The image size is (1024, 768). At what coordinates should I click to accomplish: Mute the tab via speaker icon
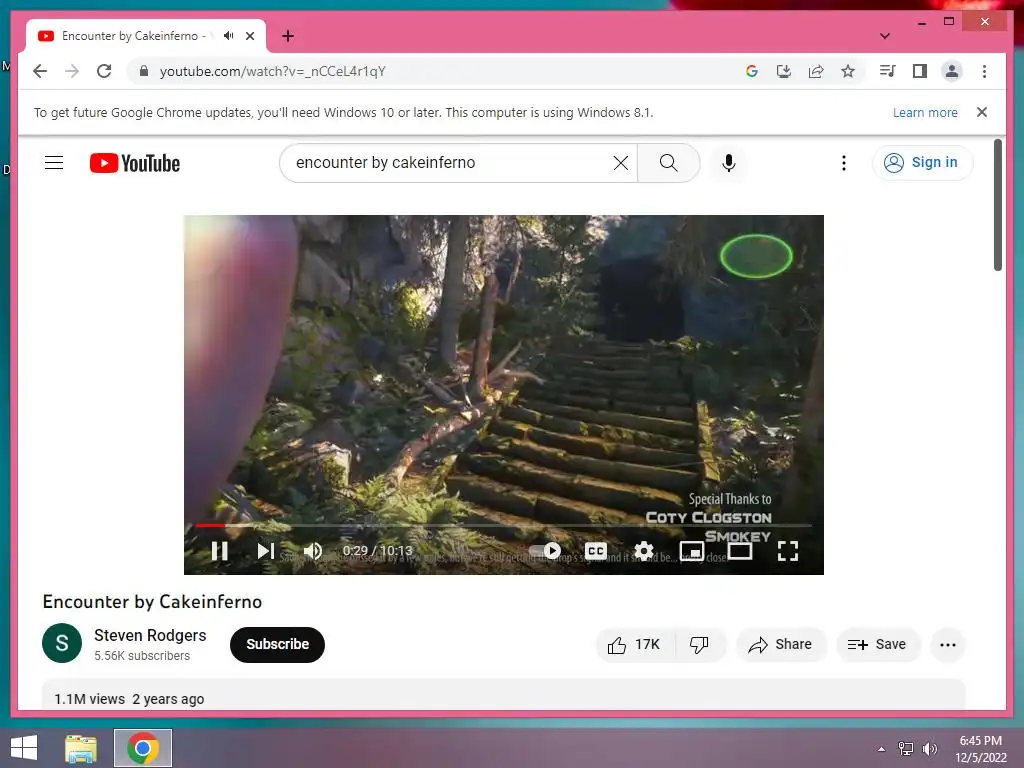(x=229, y=36)
